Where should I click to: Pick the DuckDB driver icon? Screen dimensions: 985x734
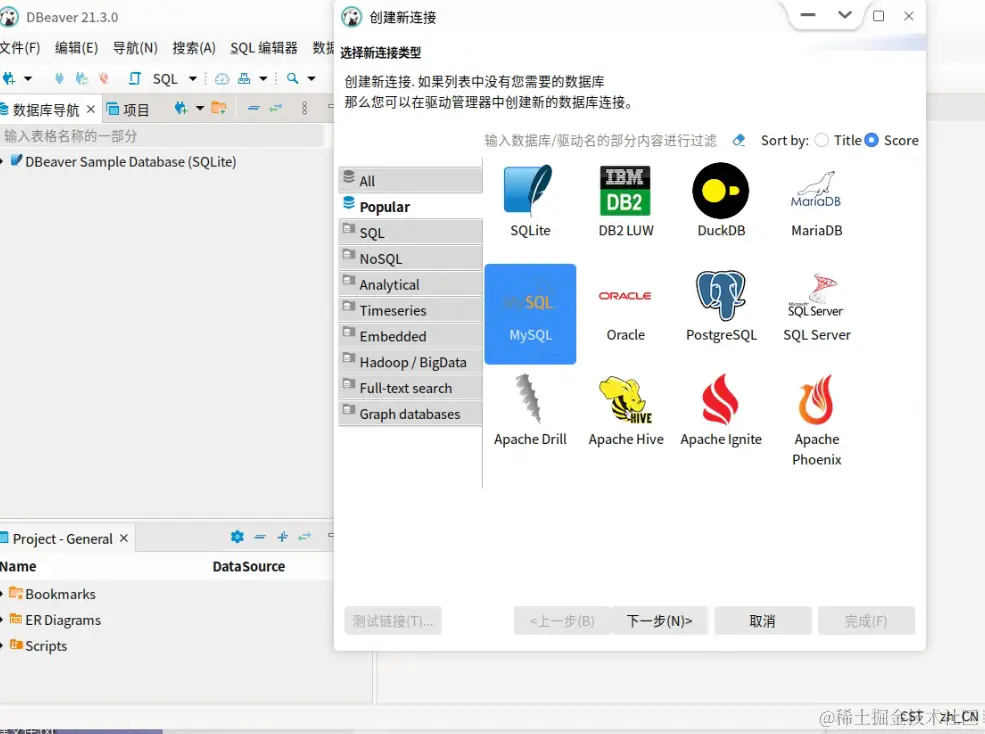click(721, 200)
